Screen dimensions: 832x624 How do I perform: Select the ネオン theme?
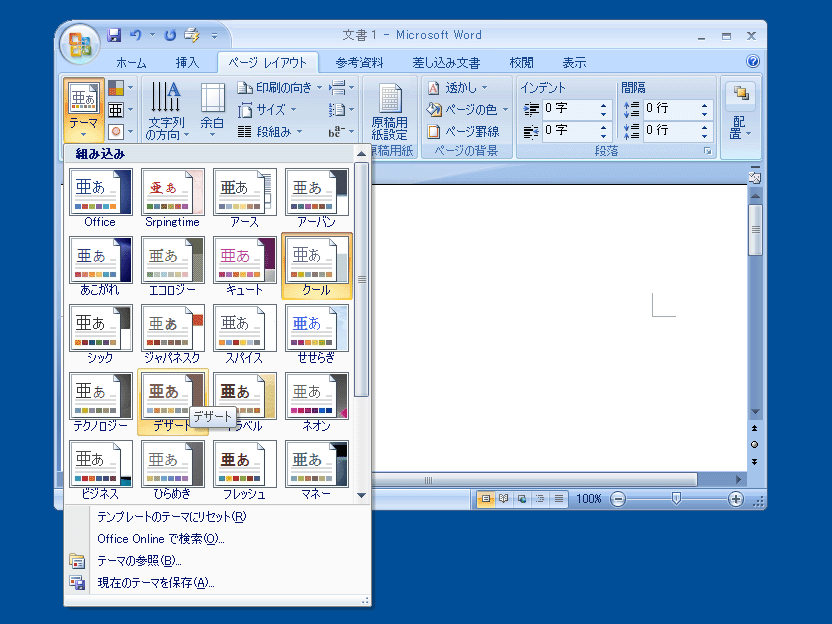(317, 402)
